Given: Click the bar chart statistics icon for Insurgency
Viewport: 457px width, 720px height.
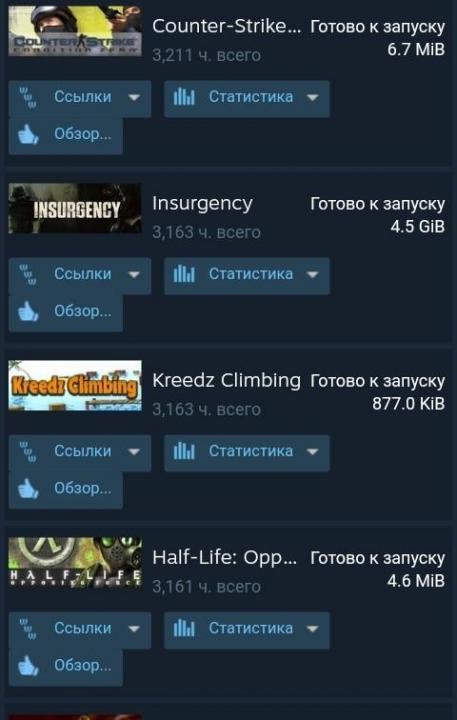Looking at the screenshot, I should 184,275.
